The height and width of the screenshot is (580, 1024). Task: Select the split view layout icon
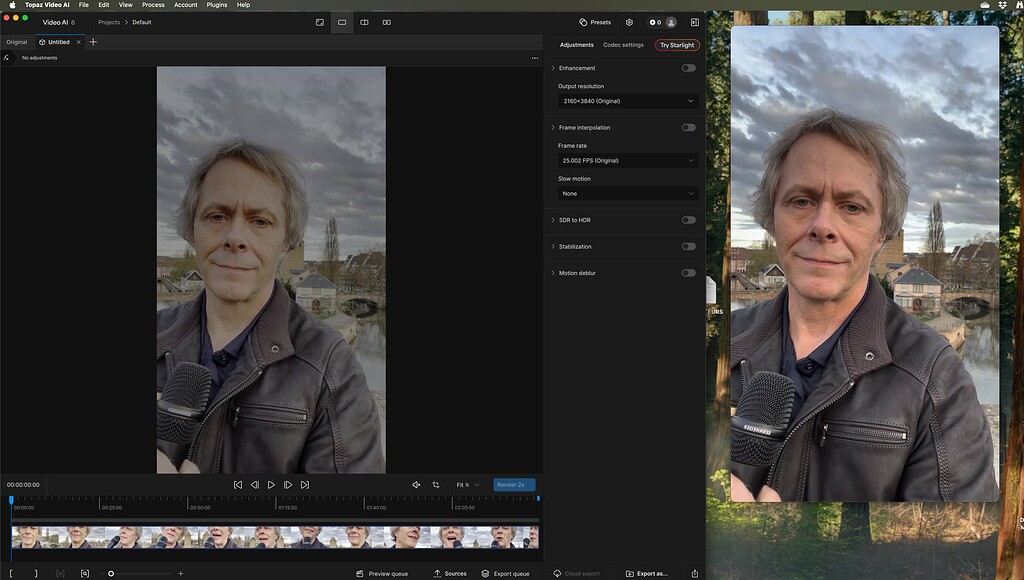click(364, 22)
